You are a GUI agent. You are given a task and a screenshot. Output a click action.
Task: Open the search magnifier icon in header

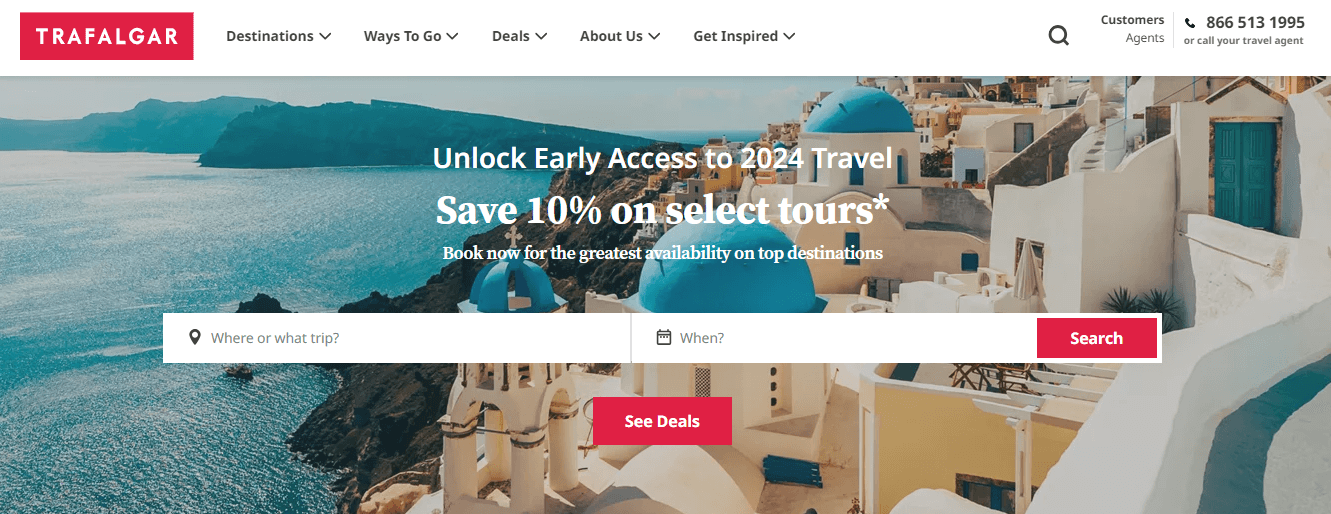coord(1058,36)
